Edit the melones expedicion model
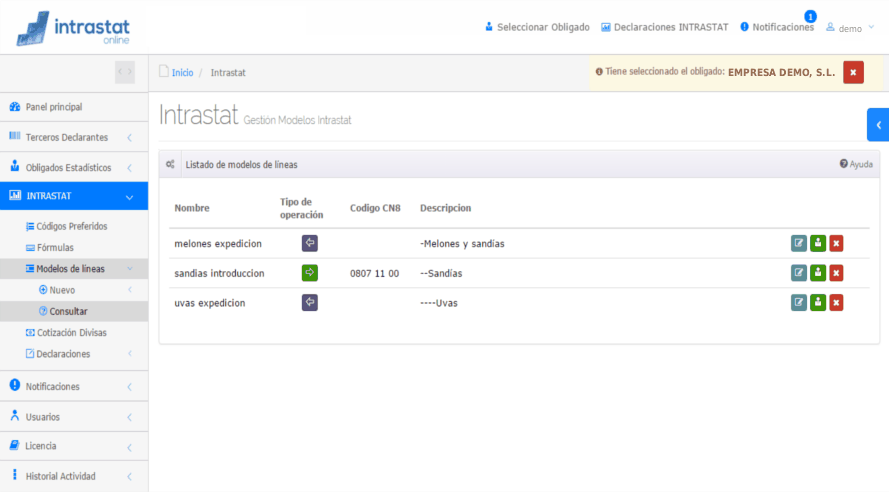889x492 pixels. click(798, 243)
